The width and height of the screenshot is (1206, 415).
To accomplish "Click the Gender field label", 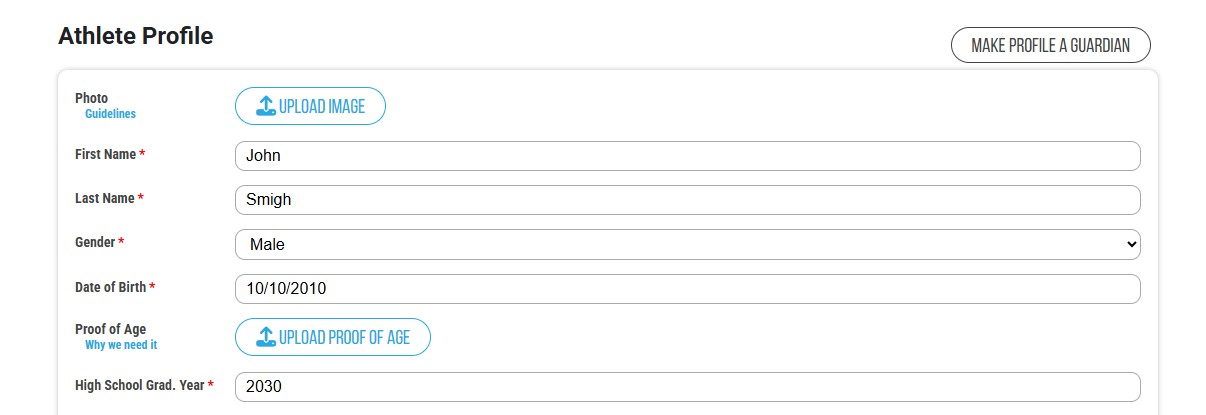I will [95, 242].
